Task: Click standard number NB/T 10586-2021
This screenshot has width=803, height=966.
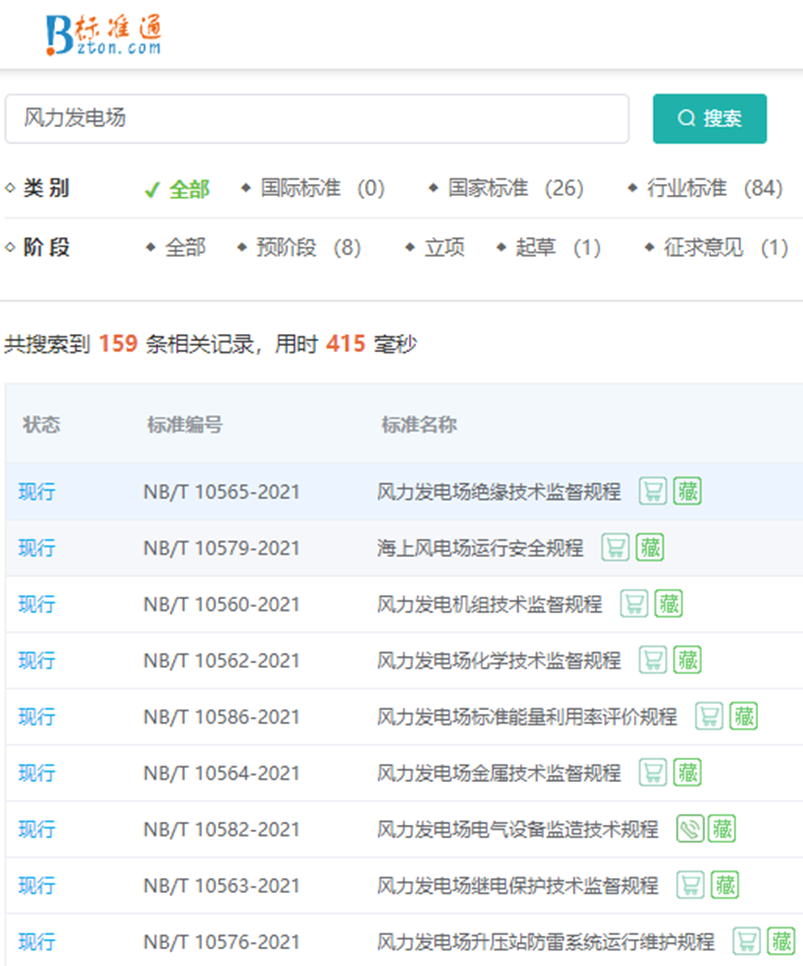Action: tap(222, 716)
